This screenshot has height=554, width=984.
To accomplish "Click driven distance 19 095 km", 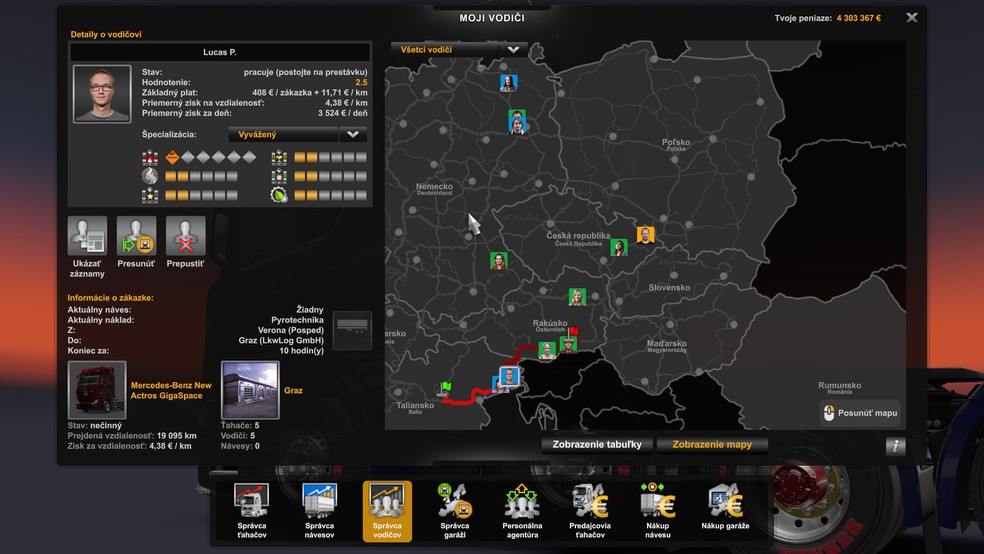I will (x=177, y=435).
